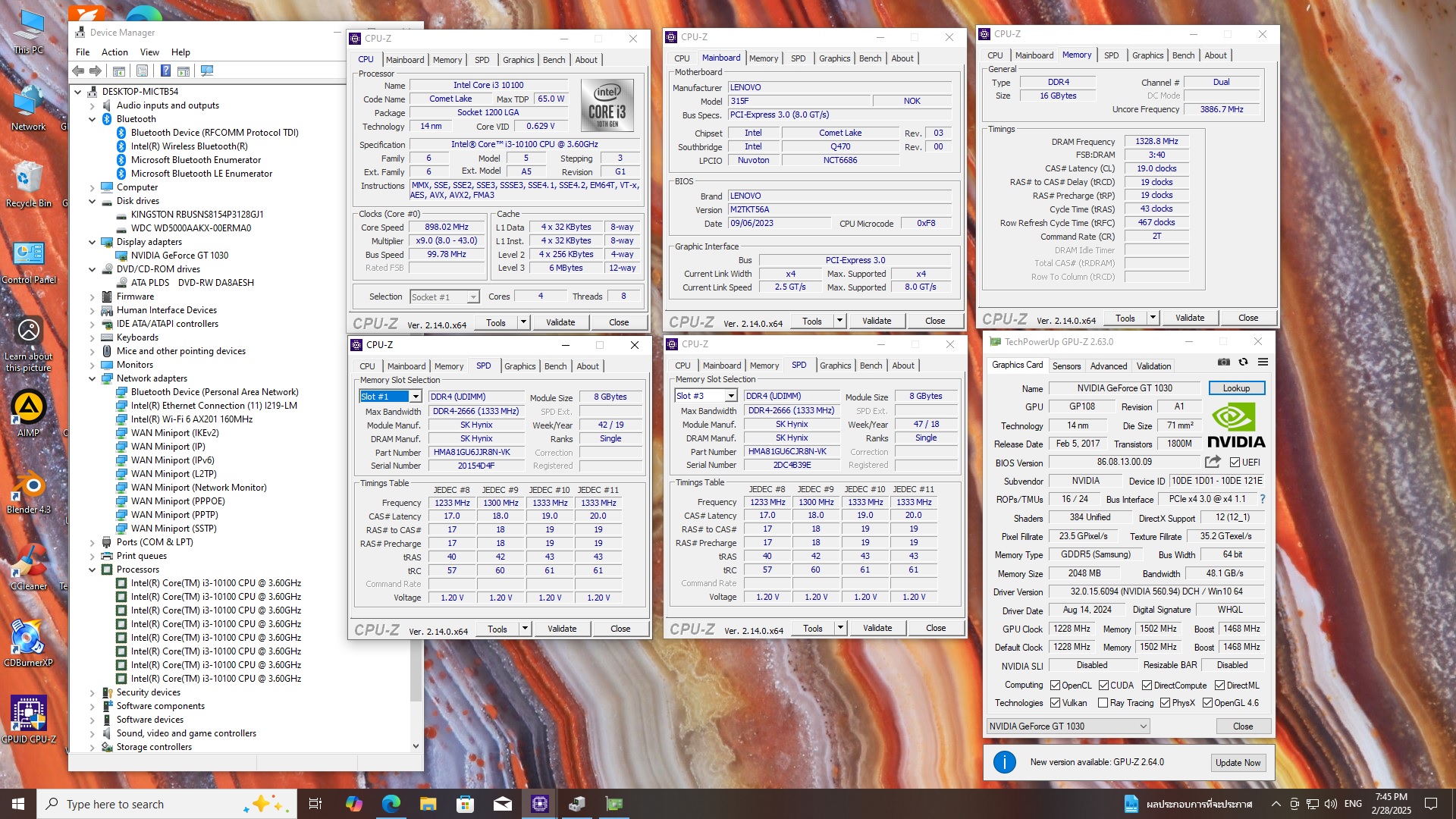Open the CPUID CPU-Z desktop icon
This screenshot has height=819, width=1456.
point(29,719)
